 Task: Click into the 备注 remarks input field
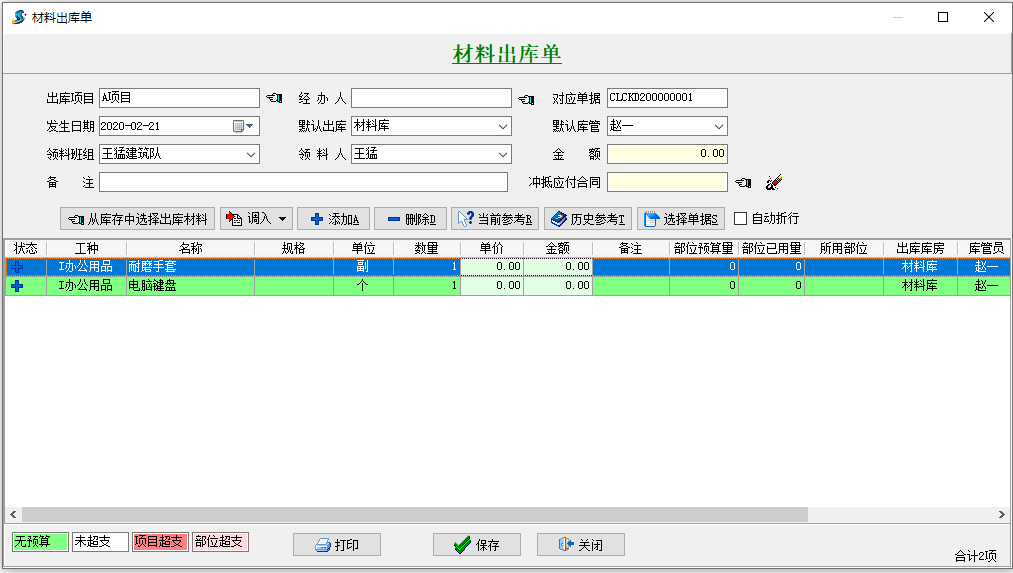point(303,182)
